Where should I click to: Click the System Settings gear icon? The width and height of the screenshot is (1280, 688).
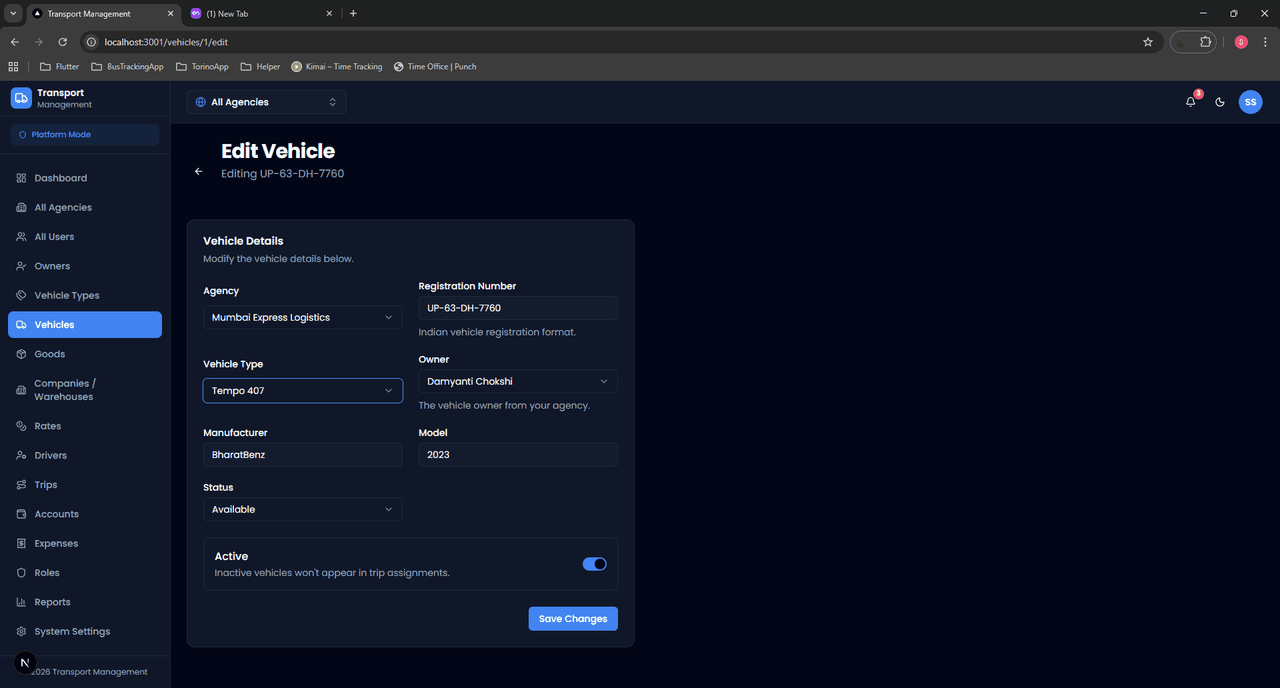pyautogui.click(x=21, y=632)
